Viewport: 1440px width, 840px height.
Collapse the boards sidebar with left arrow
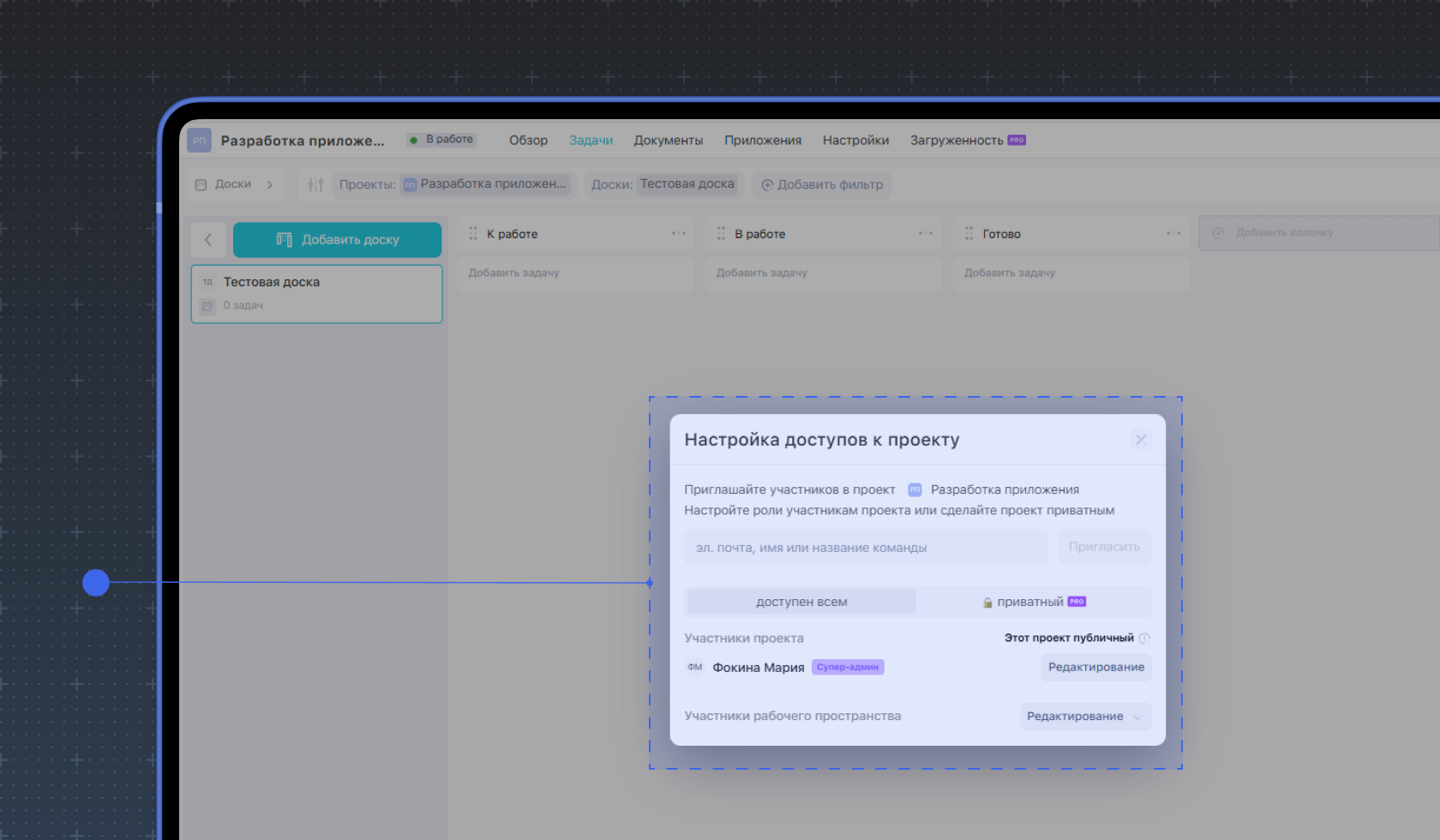pos(208,239)
